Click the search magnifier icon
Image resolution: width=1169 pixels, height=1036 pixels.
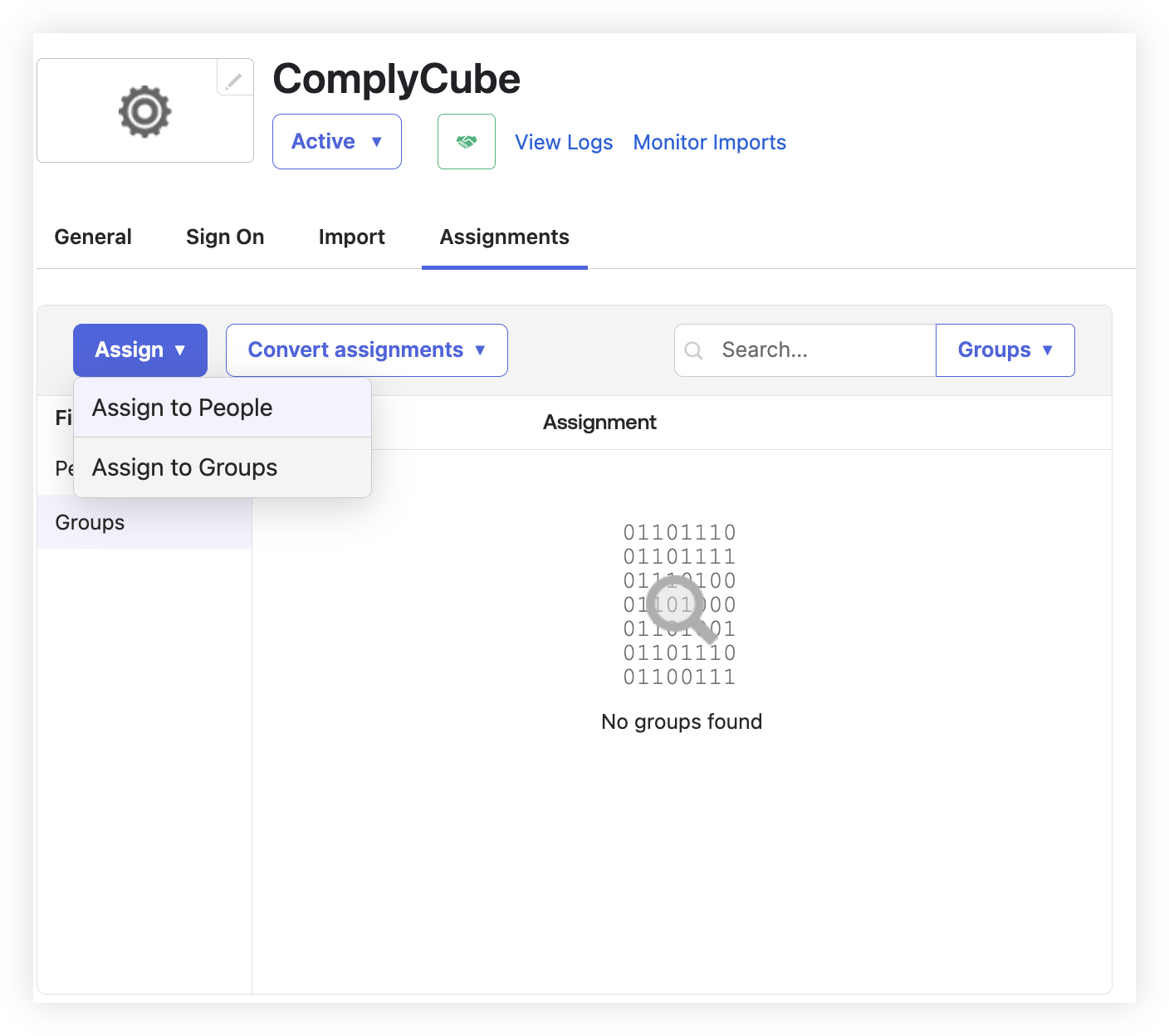[x=694, y=351]
